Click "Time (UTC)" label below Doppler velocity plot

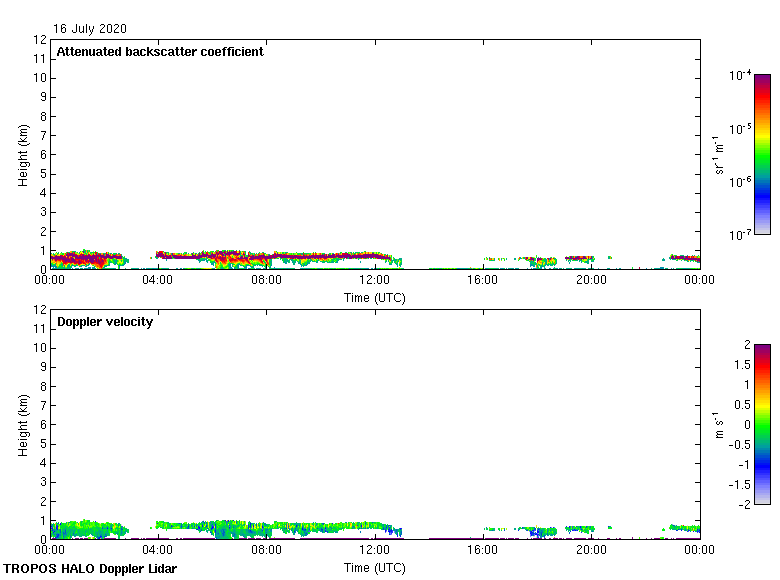click(375, 568)
